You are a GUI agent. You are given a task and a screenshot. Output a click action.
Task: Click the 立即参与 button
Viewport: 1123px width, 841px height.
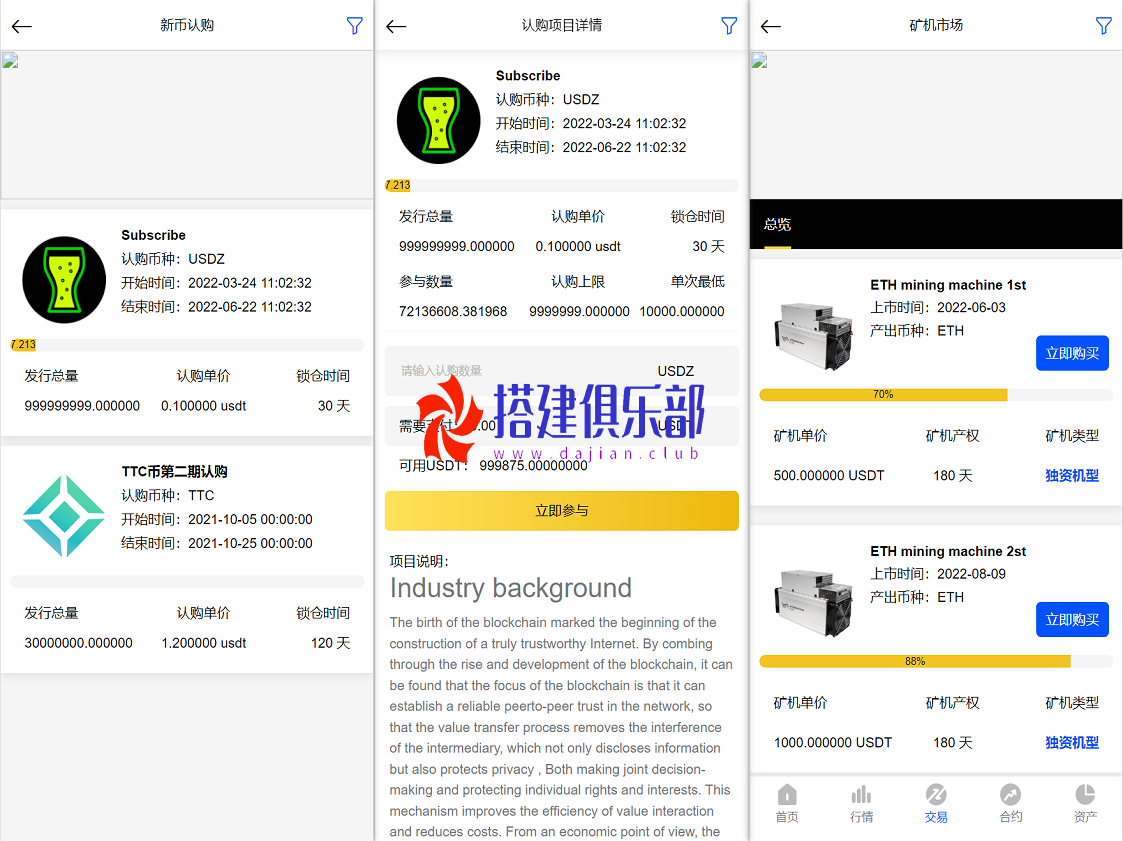point(562,511)
